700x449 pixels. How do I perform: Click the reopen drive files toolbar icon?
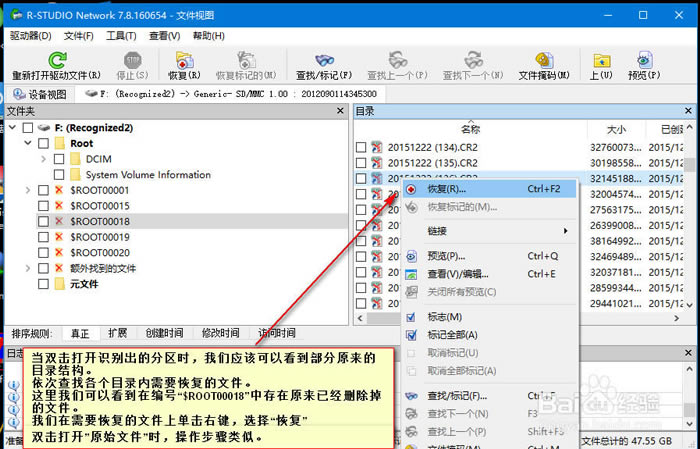(x=57, y=60)
